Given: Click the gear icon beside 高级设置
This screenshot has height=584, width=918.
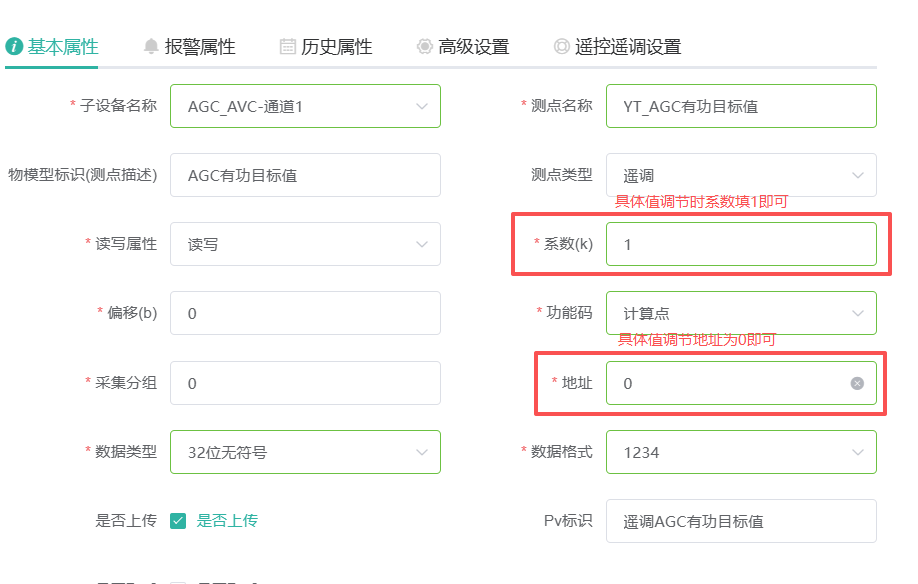Looking at the screenshot, I should 425,47.
